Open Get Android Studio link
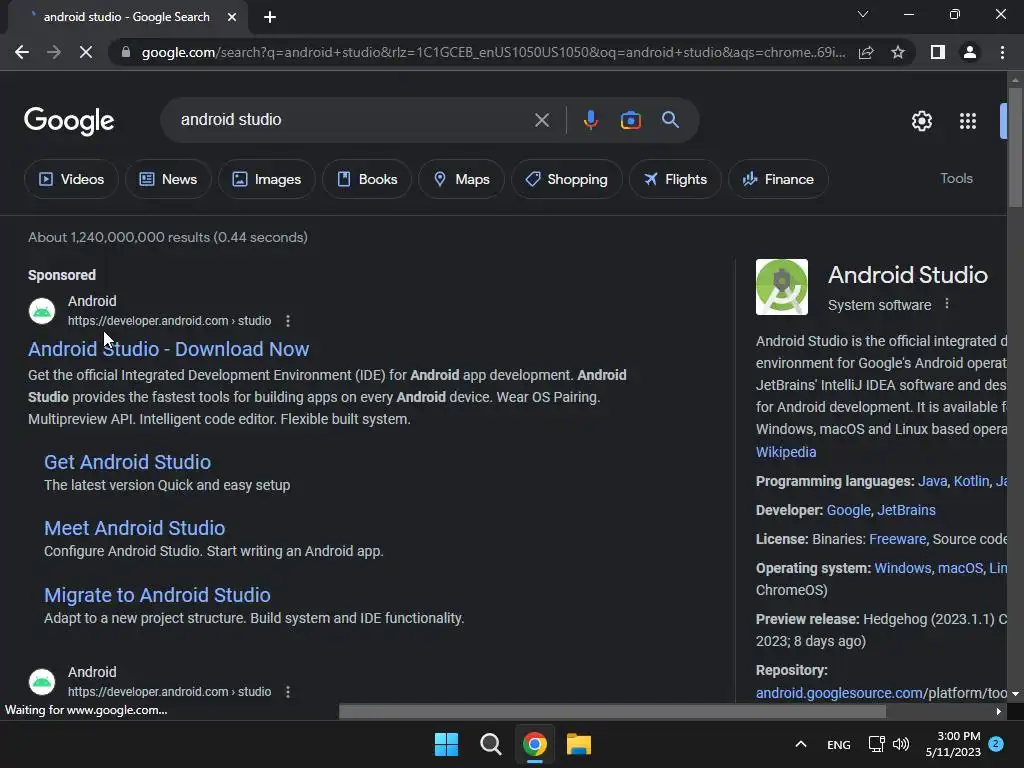The width and height of the screenshot is (1024, 768). pyautogui.click(x=127, y=462)
